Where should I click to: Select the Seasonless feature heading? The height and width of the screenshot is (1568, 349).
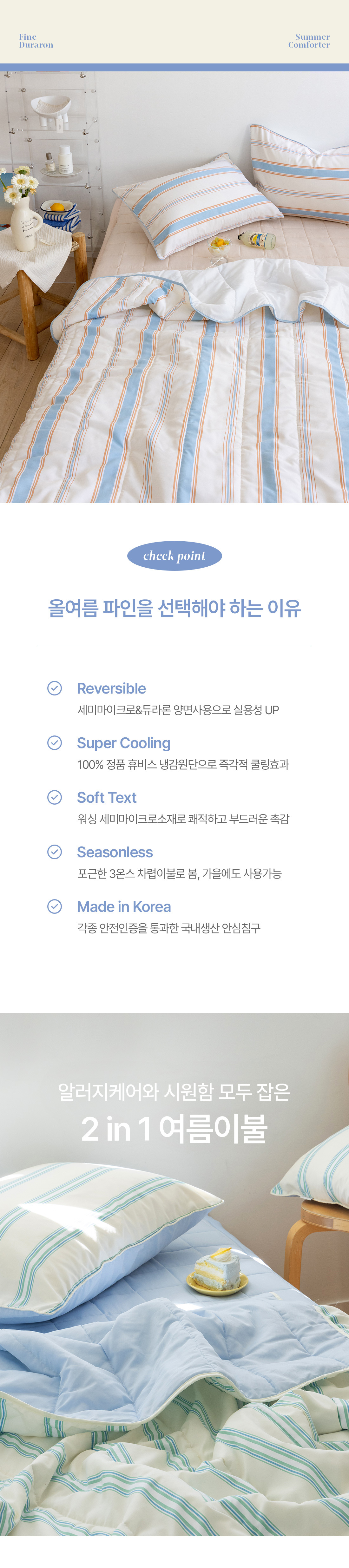pos(115,852)
